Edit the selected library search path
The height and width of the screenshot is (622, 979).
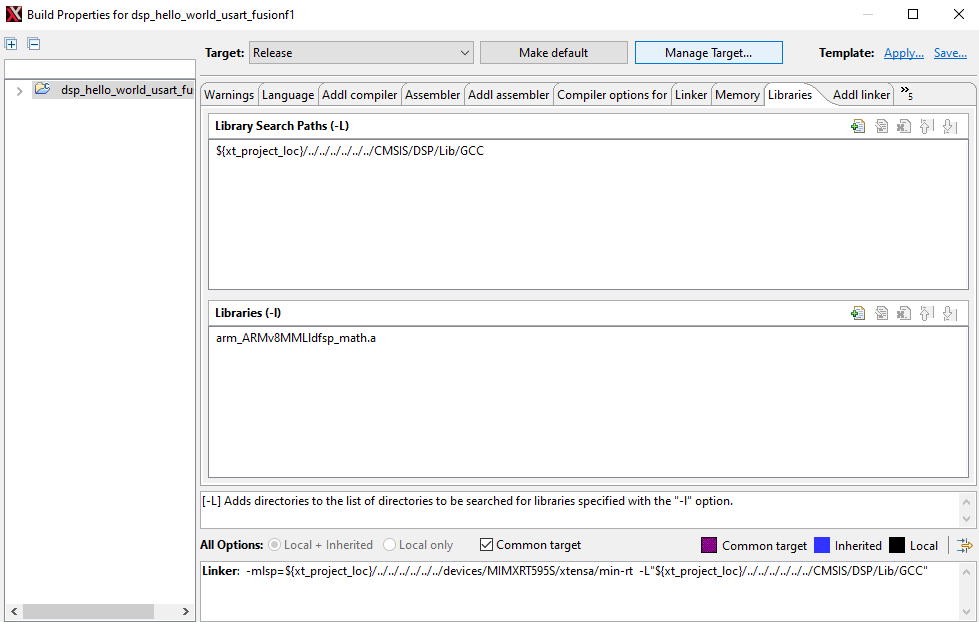pos(881,126)
